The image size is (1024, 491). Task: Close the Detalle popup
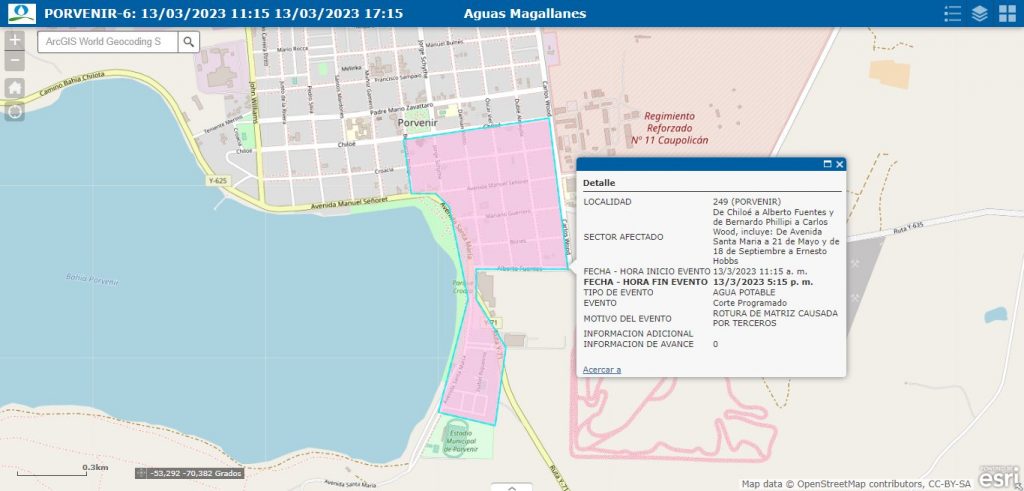tap(840, 164)
